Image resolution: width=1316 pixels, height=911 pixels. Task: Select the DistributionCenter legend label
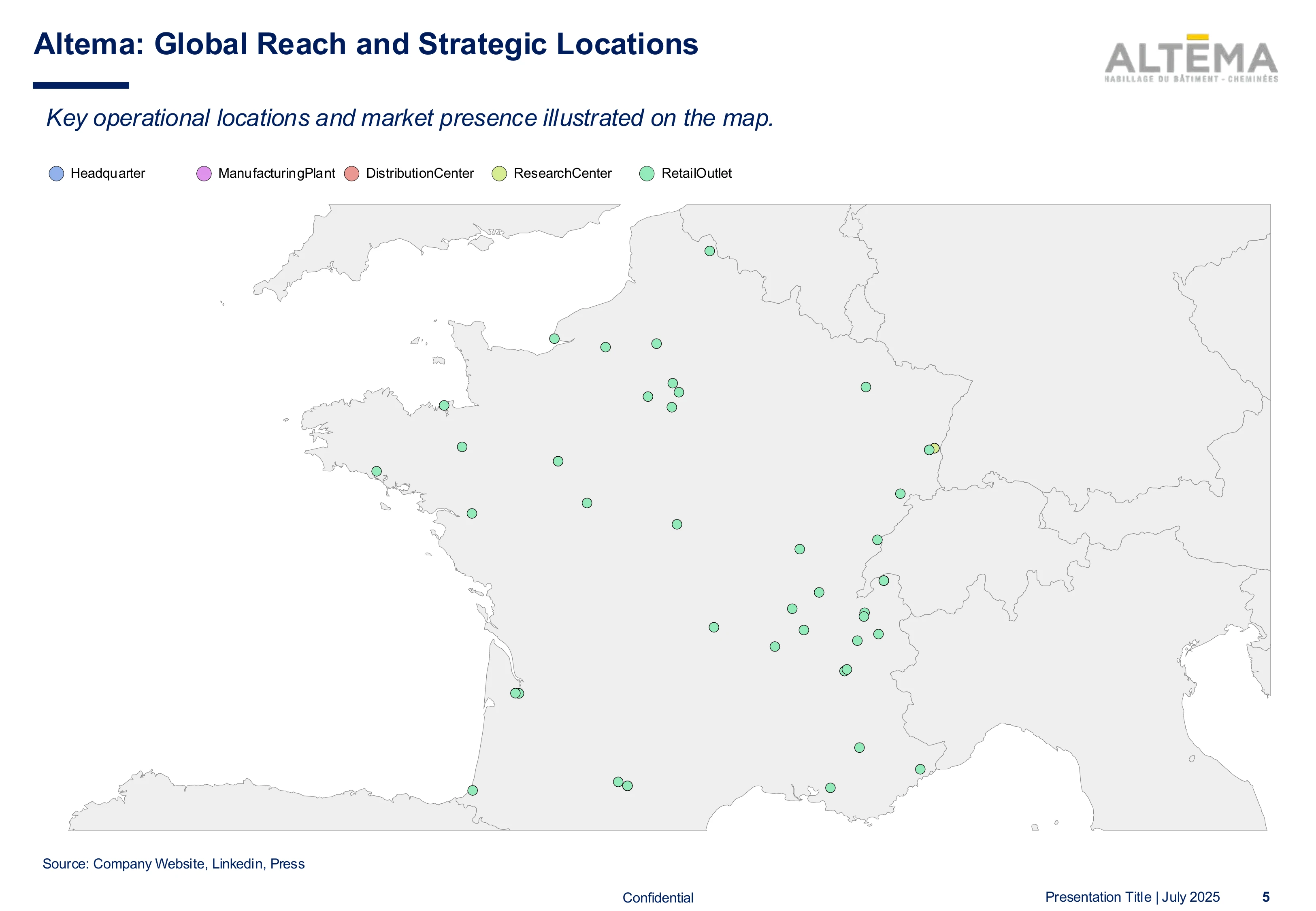tap(420, 174)
